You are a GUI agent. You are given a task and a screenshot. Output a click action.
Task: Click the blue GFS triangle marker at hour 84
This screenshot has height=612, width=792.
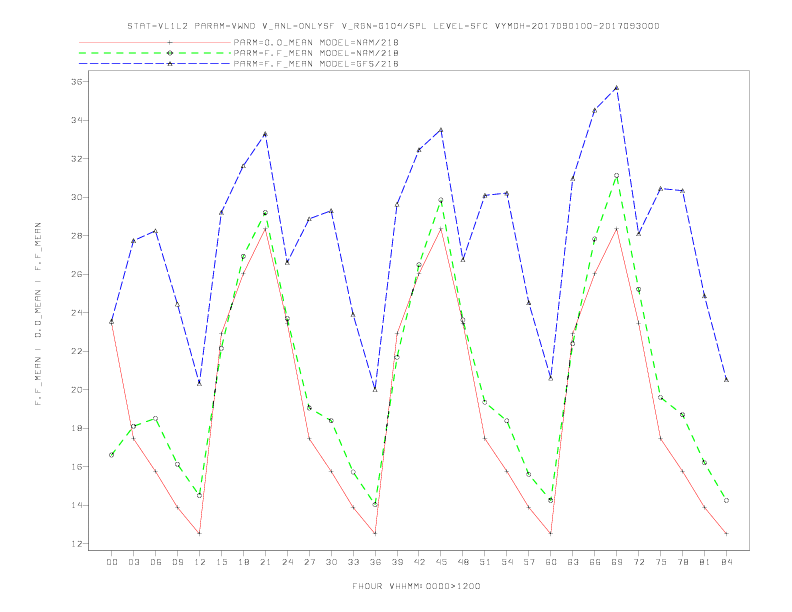pos(726,380)
